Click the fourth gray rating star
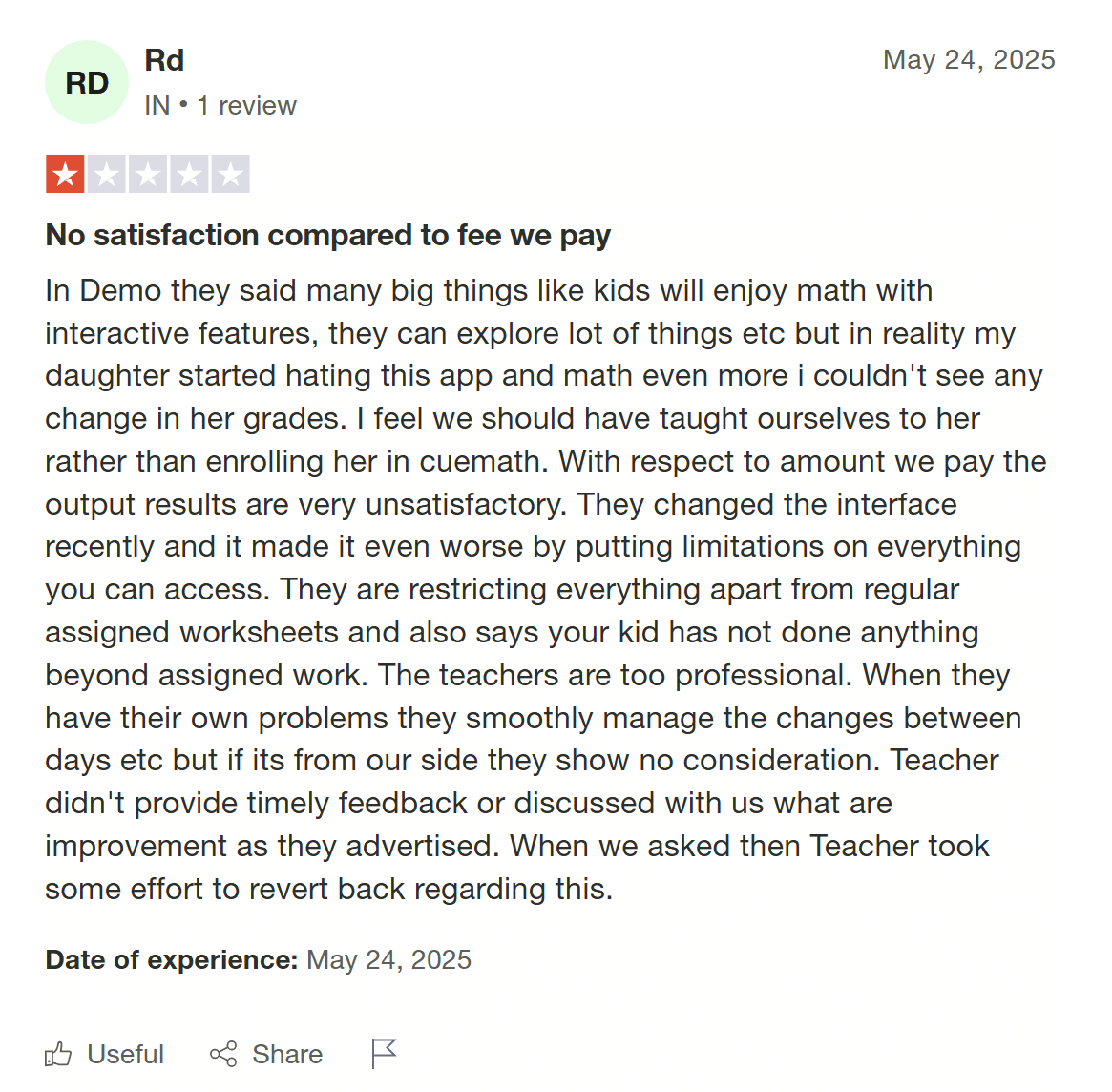The height and width of the screenshot is (1092, 1112). (x=189, y=173)
